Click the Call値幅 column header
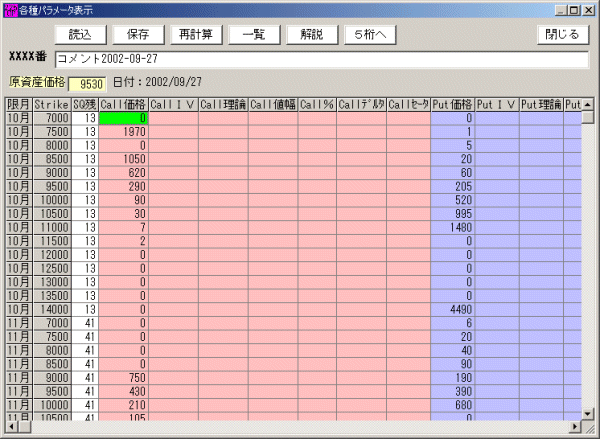This screenshot has height=439, width=600. (273, 104)
